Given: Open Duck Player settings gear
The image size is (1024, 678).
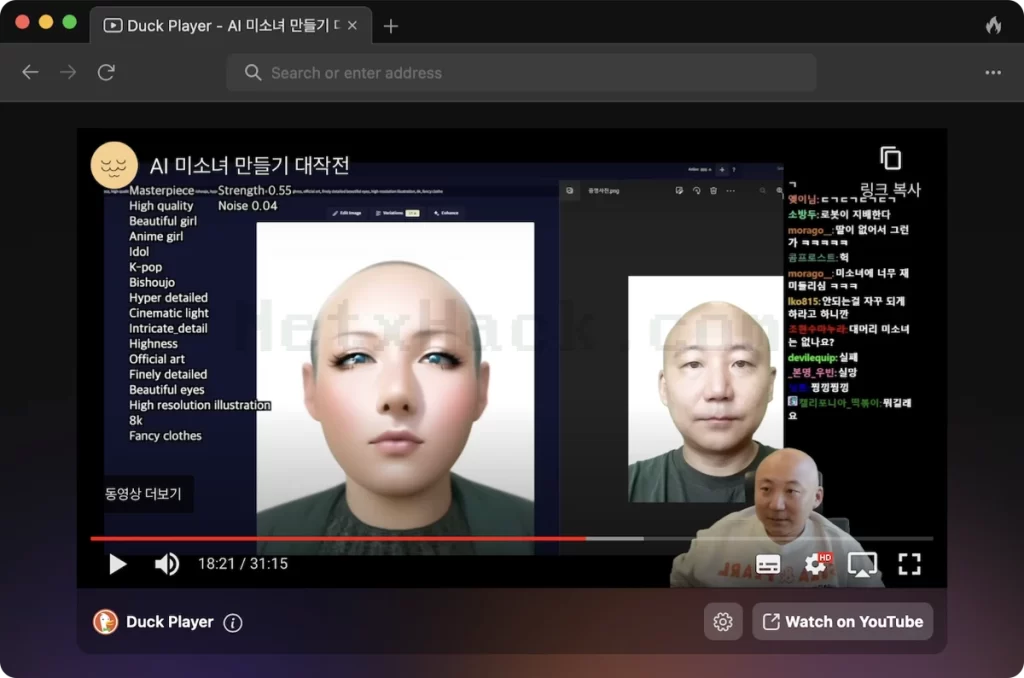Looking at the screenshot, I should (x=723, y=622).
